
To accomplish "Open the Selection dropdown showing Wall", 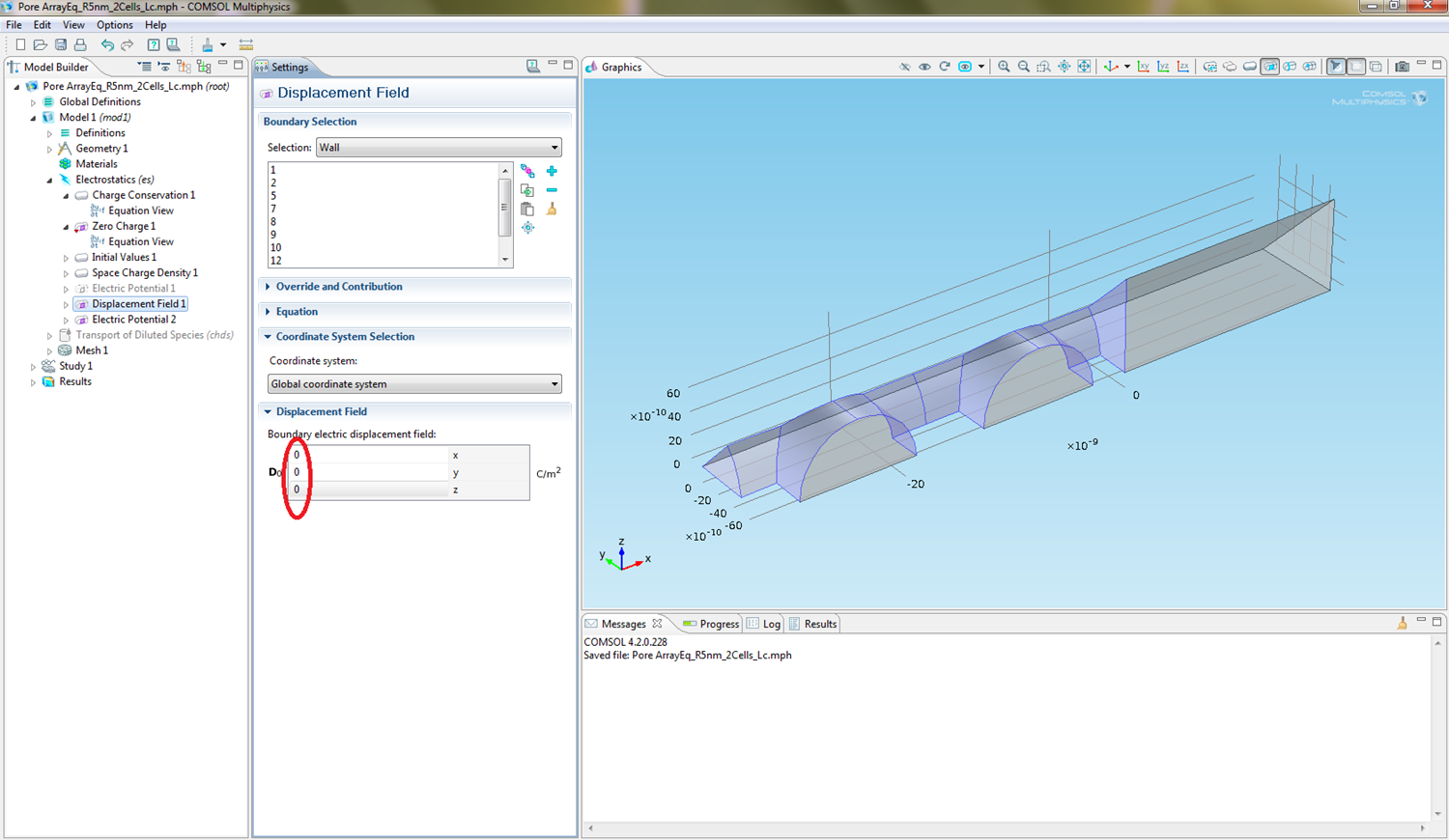I will click(438, 148).
